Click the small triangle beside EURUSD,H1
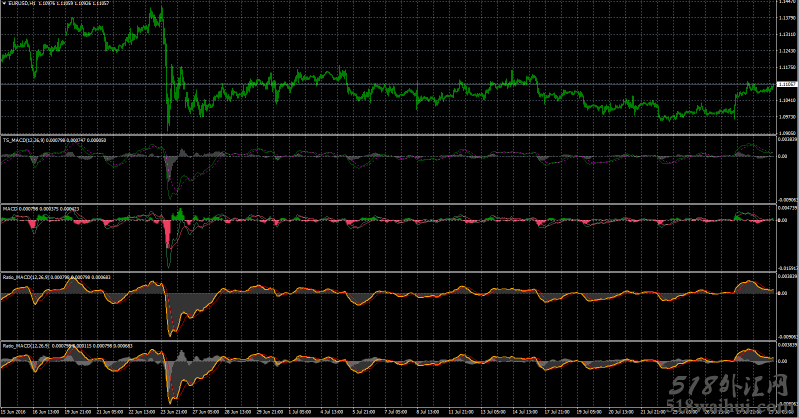Image resolution: width=799 pixels, height=418 pixels. tap(4, 3)
